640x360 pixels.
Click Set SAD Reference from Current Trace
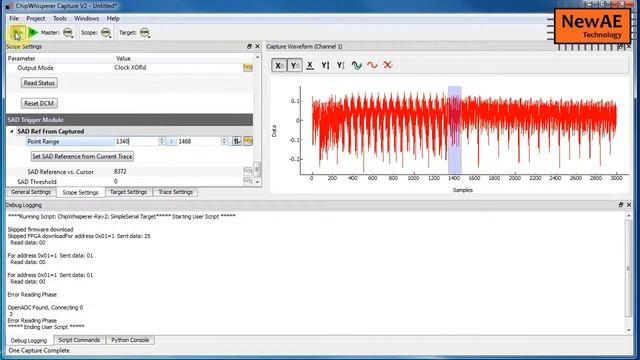(82, 156)
